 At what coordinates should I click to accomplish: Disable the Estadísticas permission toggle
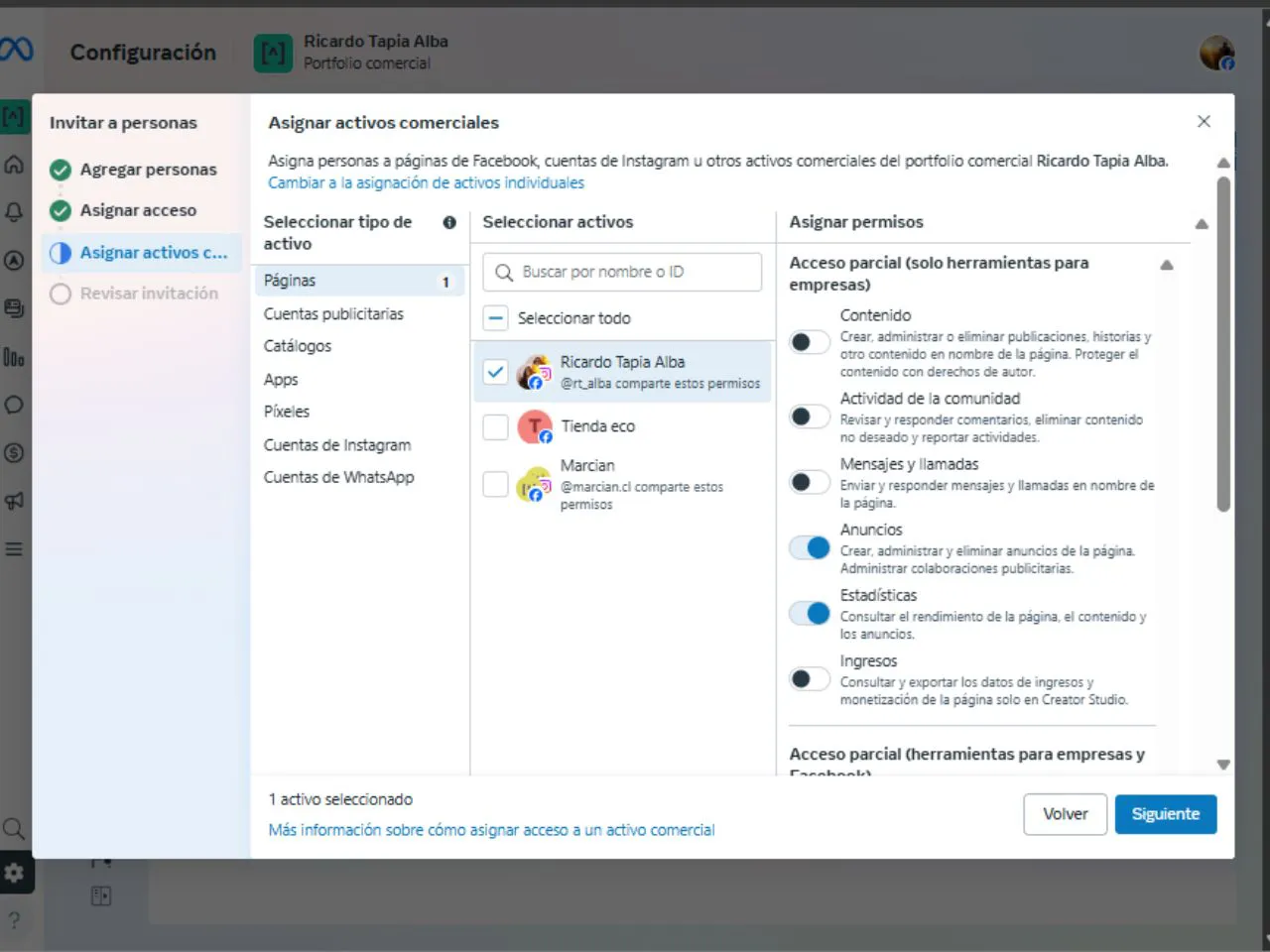click(x=809, y=613)
